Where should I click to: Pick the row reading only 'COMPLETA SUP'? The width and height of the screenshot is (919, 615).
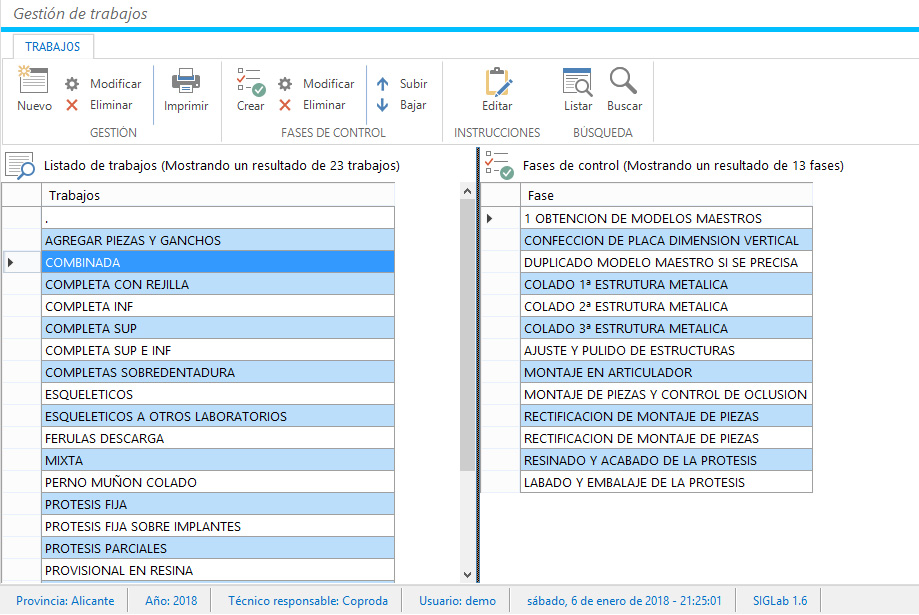(x=218, y=328)
